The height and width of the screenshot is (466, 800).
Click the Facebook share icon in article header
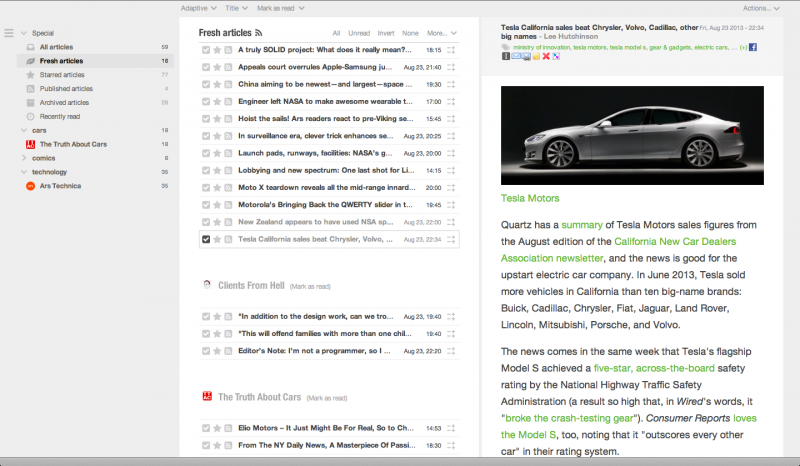(753, 47)
